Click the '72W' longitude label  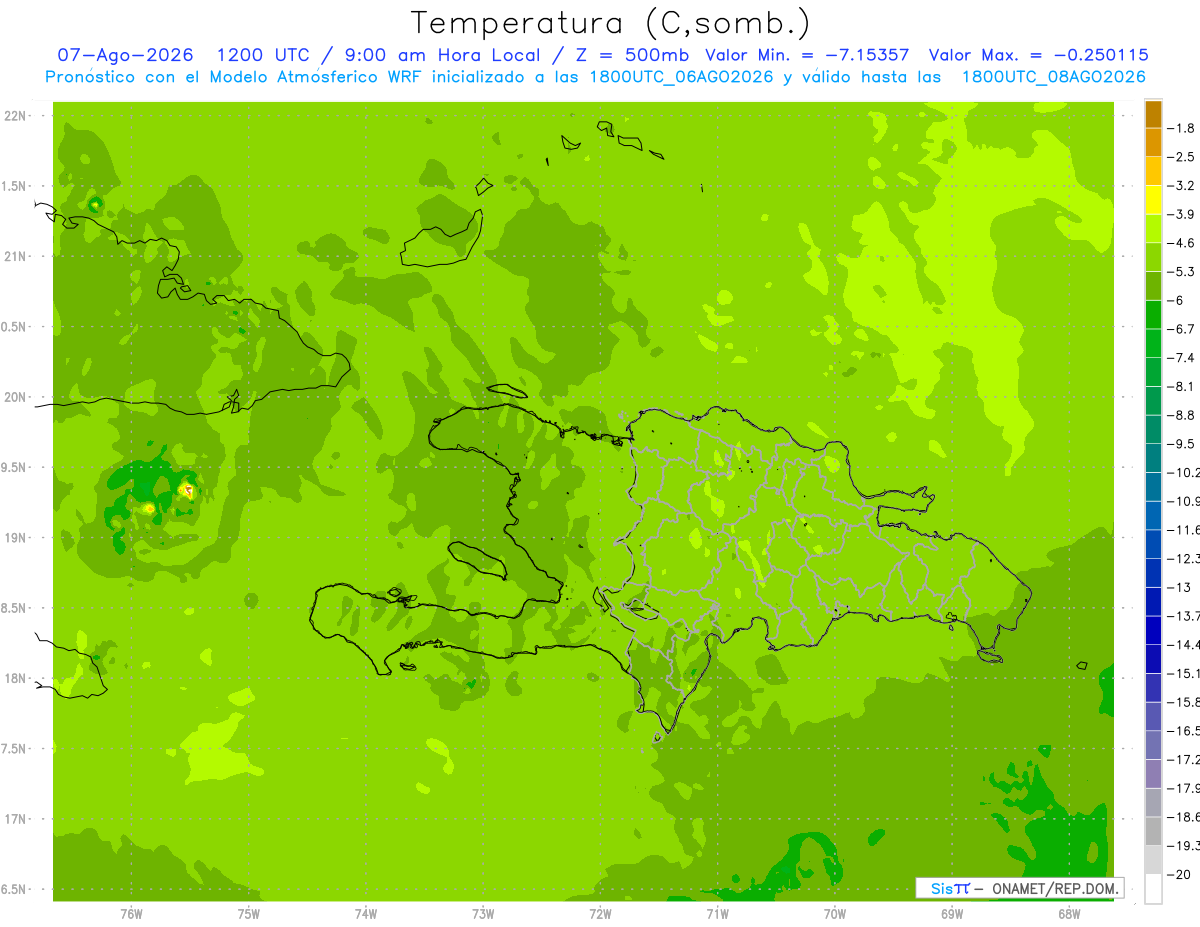600,914
